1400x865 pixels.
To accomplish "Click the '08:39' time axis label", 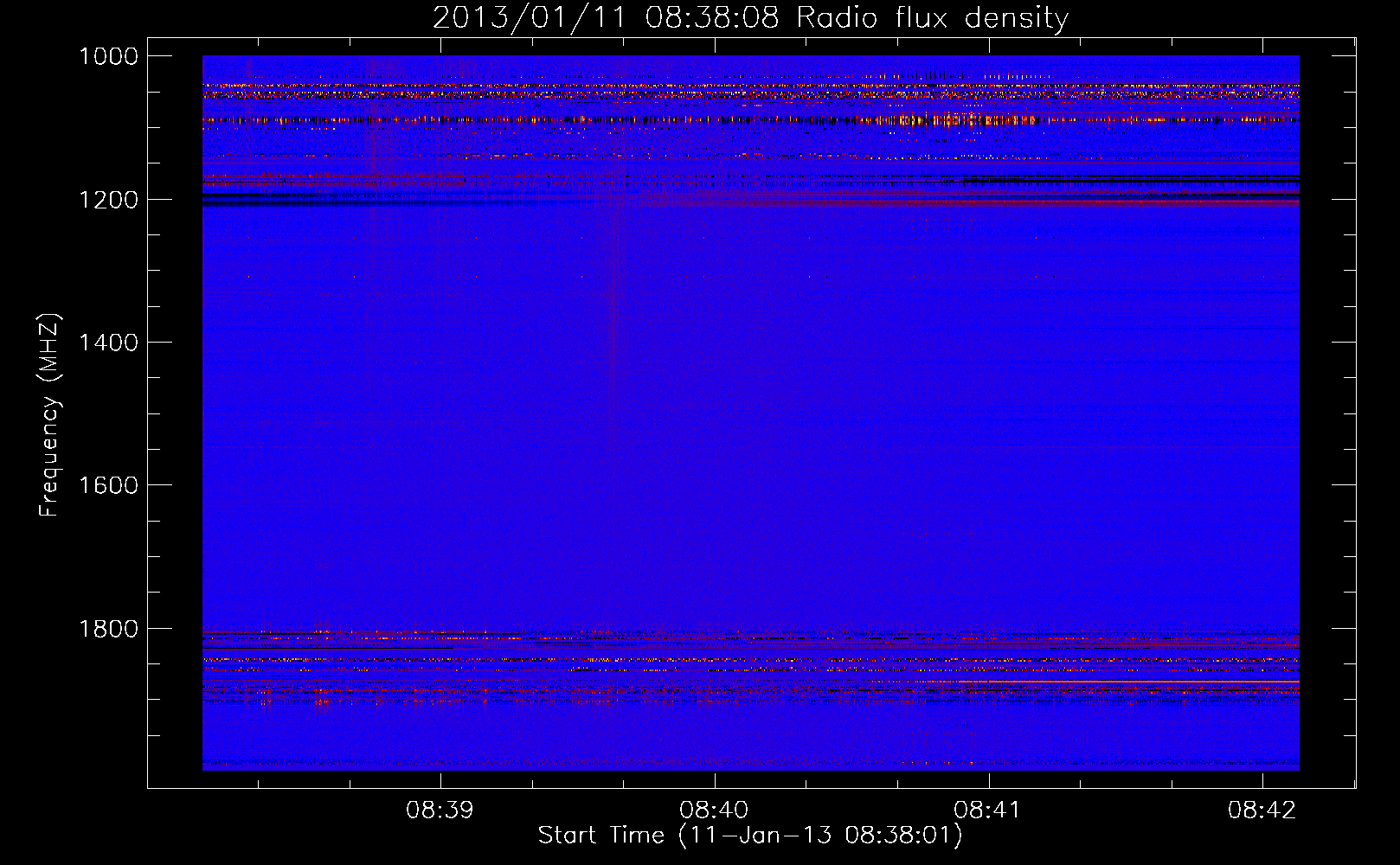I will [440, 810].
